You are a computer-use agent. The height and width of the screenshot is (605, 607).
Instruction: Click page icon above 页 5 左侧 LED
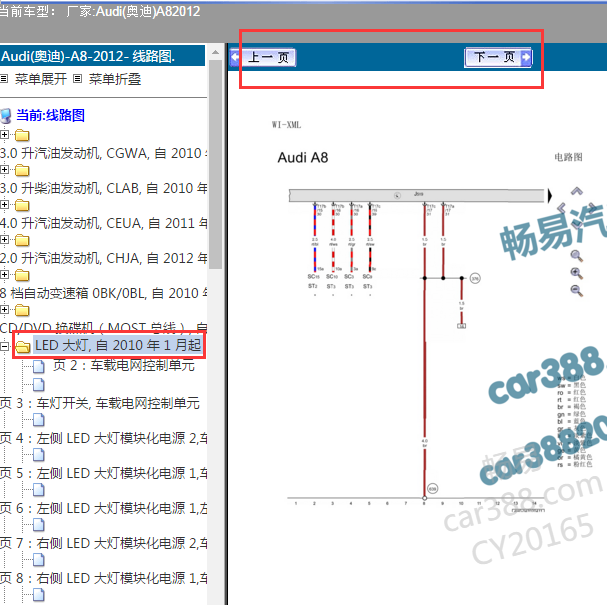coord(39,455)
